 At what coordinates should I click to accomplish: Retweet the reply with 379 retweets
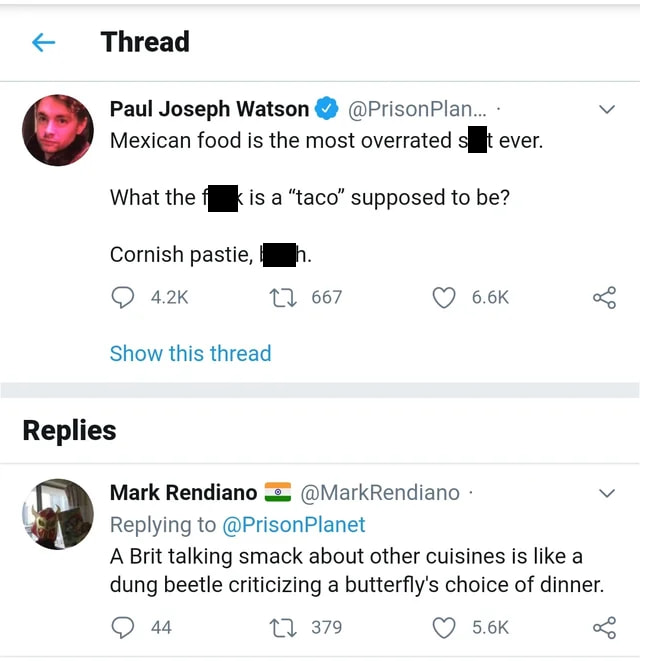pyautogui.click(x=283, y=627)
